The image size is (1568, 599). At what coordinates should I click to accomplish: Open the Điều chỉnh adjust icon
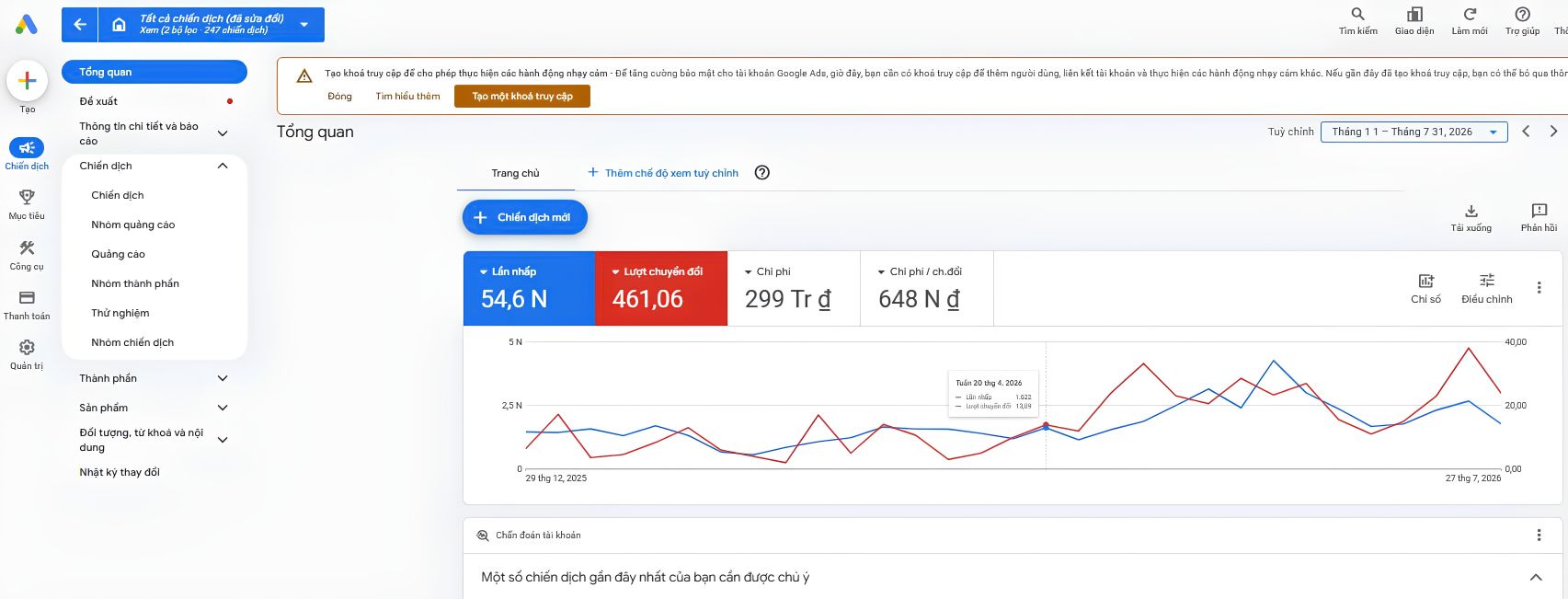[1487, 281]
